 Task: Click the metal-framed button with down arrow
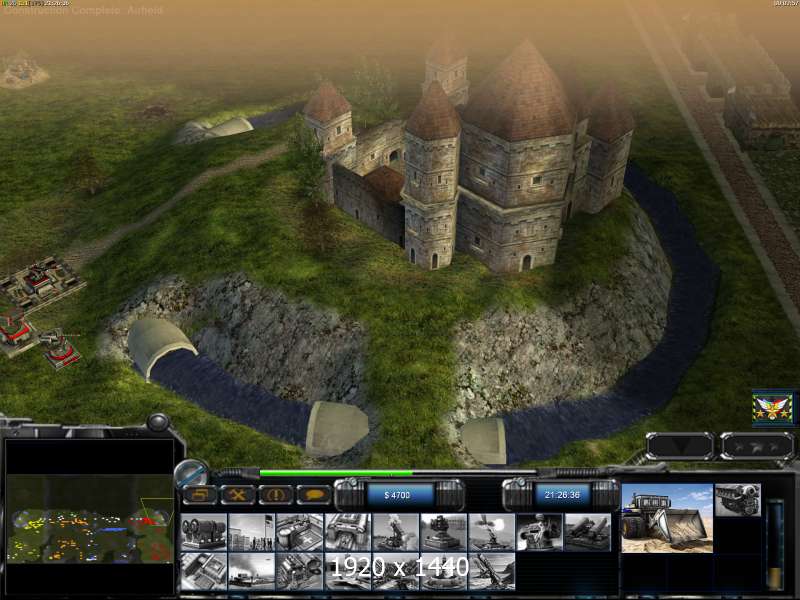click(680, 446)
